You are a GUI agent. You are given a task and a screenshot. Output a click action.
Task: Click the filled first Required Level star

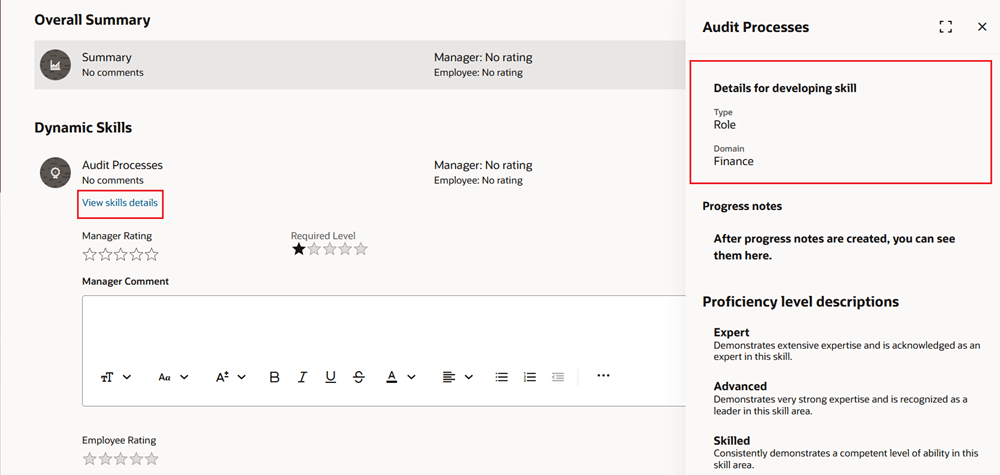click(x=298, y=249)
